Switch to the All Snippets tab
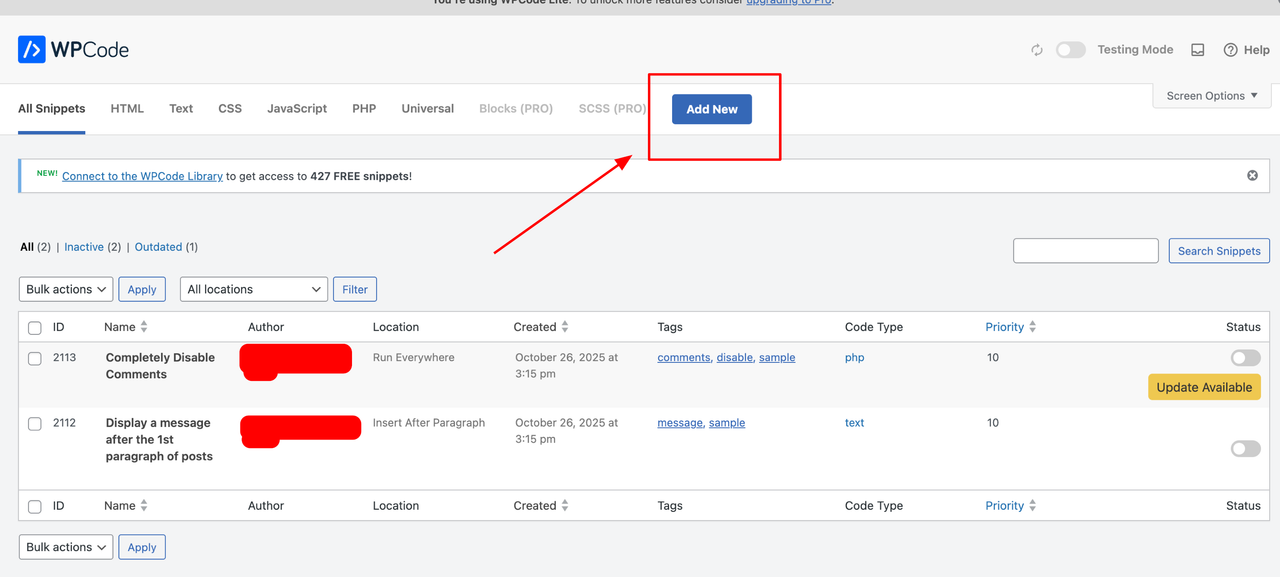The image size is (1280, 577). tap(52, 108)
